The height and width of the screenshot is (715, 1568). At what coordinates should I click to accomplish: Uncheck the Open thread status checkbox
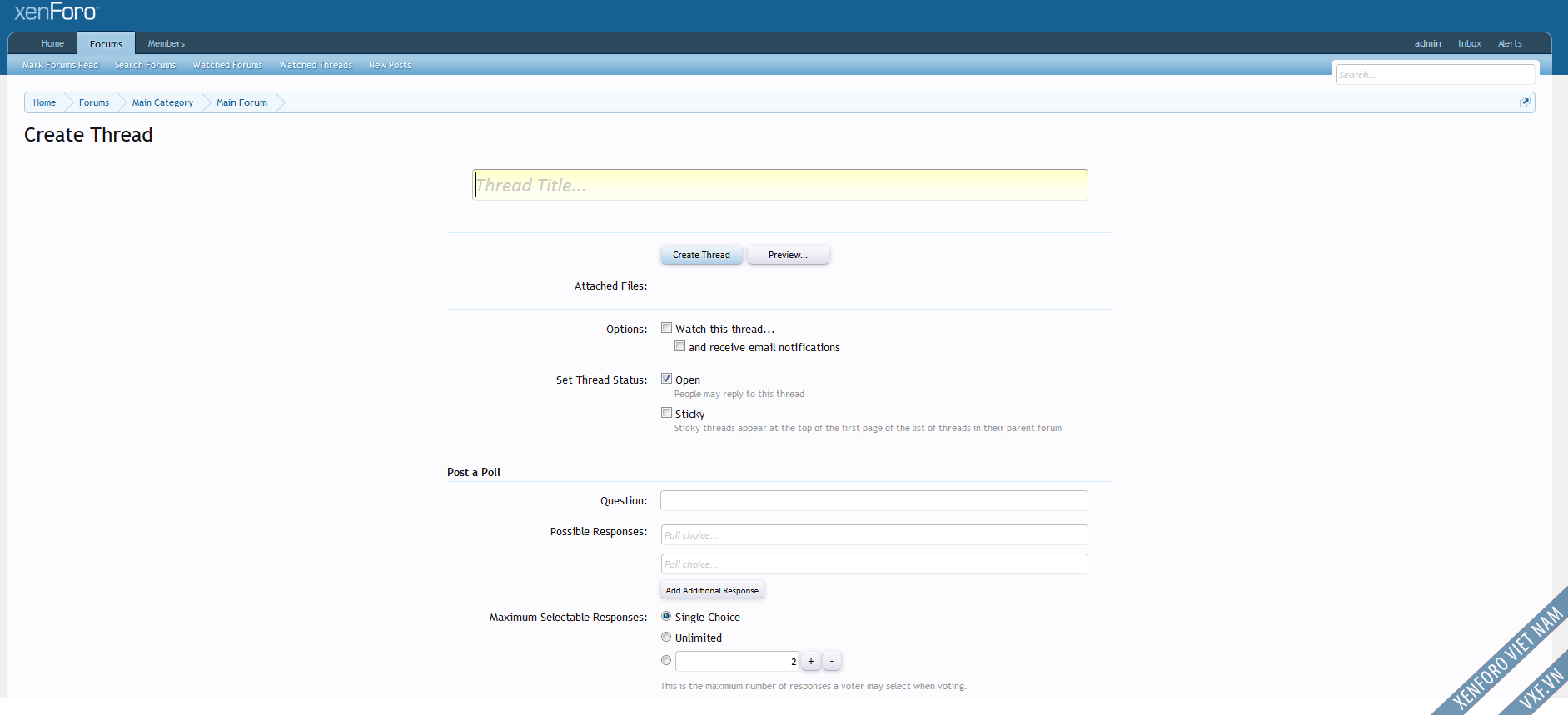(x=666, y=379)
